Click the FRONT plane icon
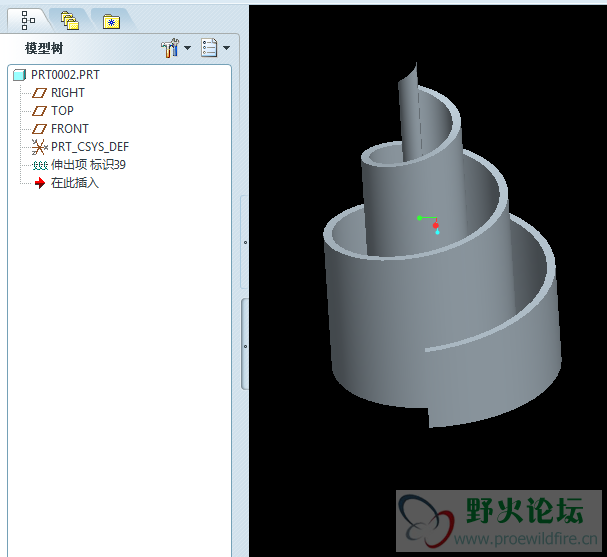Viewport: 607px width, 557px height. click(x=39, y=129)
